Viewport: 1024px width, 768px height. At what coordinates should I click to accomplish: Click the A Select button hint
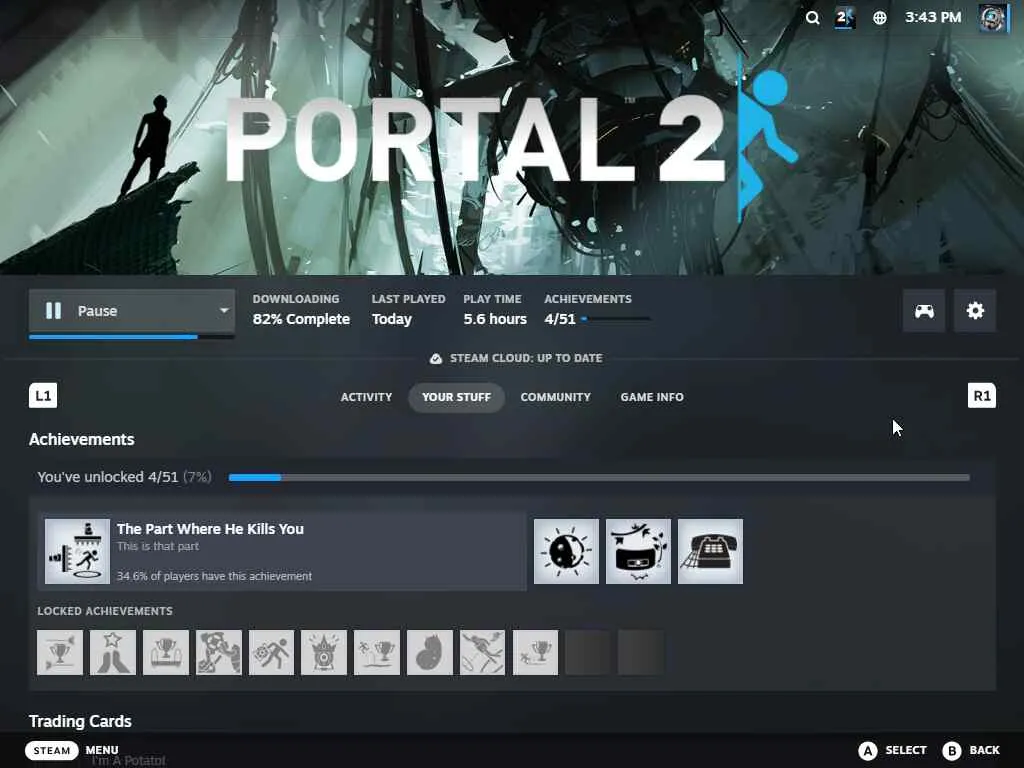[893, 750]
